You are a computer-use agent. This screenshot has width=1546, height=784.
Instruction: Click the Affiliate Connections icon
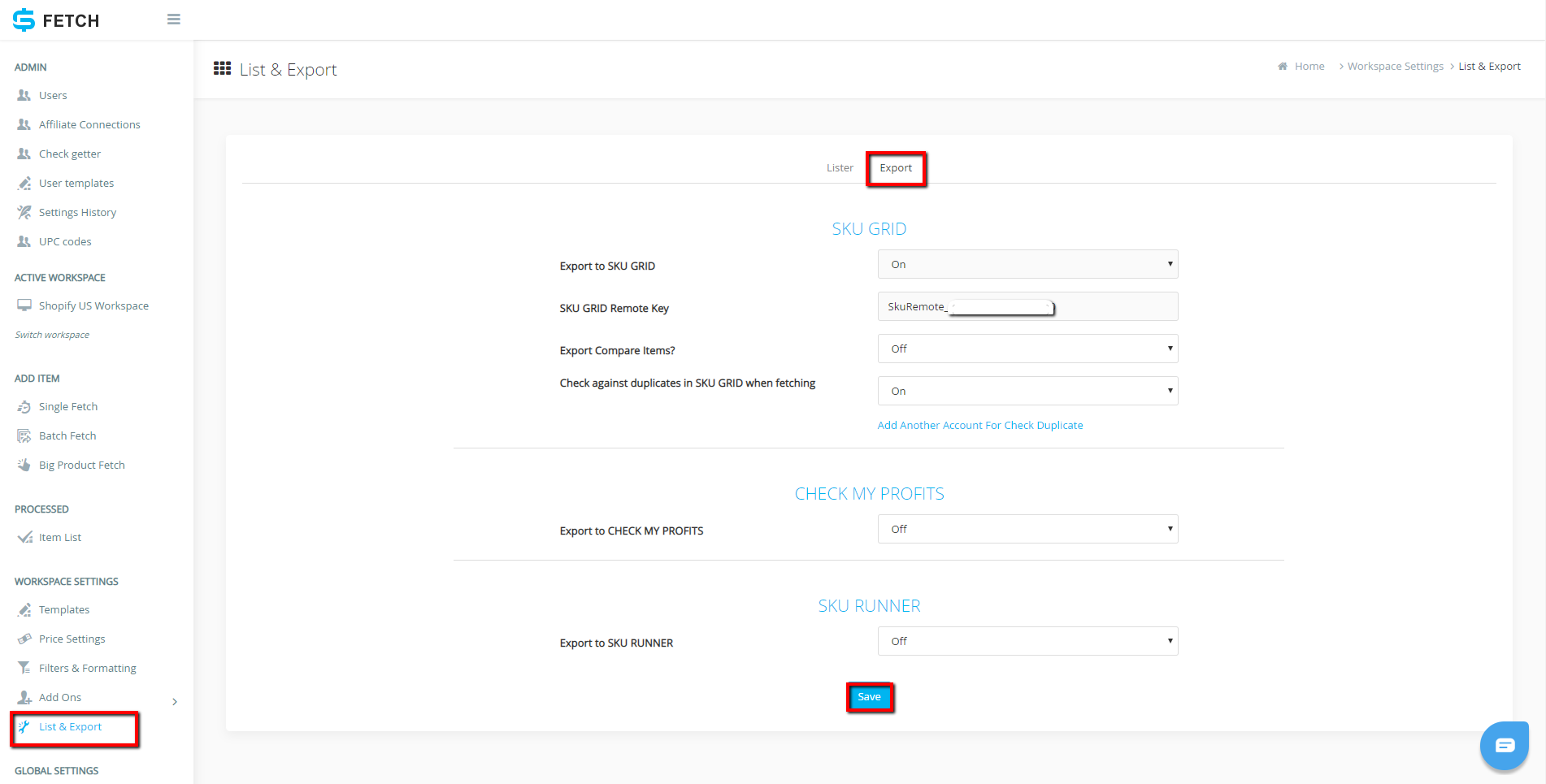(24, 124)
